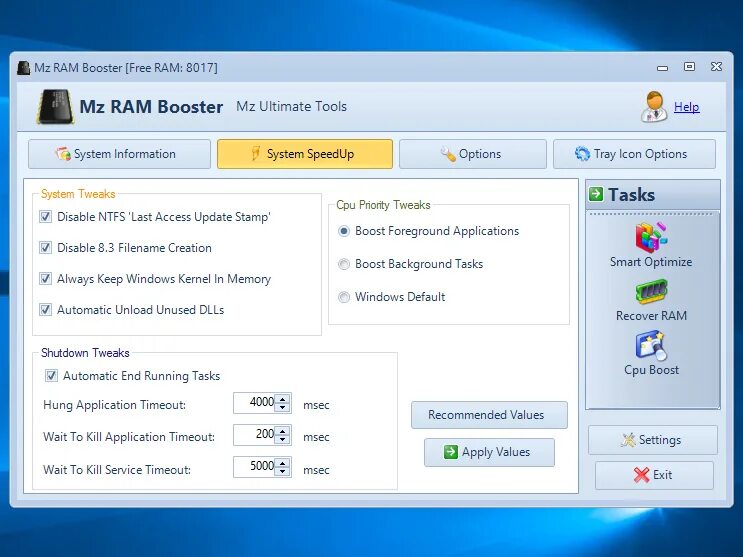
Task: Click the Recover RAM memory icon
Action: point(651,292)
